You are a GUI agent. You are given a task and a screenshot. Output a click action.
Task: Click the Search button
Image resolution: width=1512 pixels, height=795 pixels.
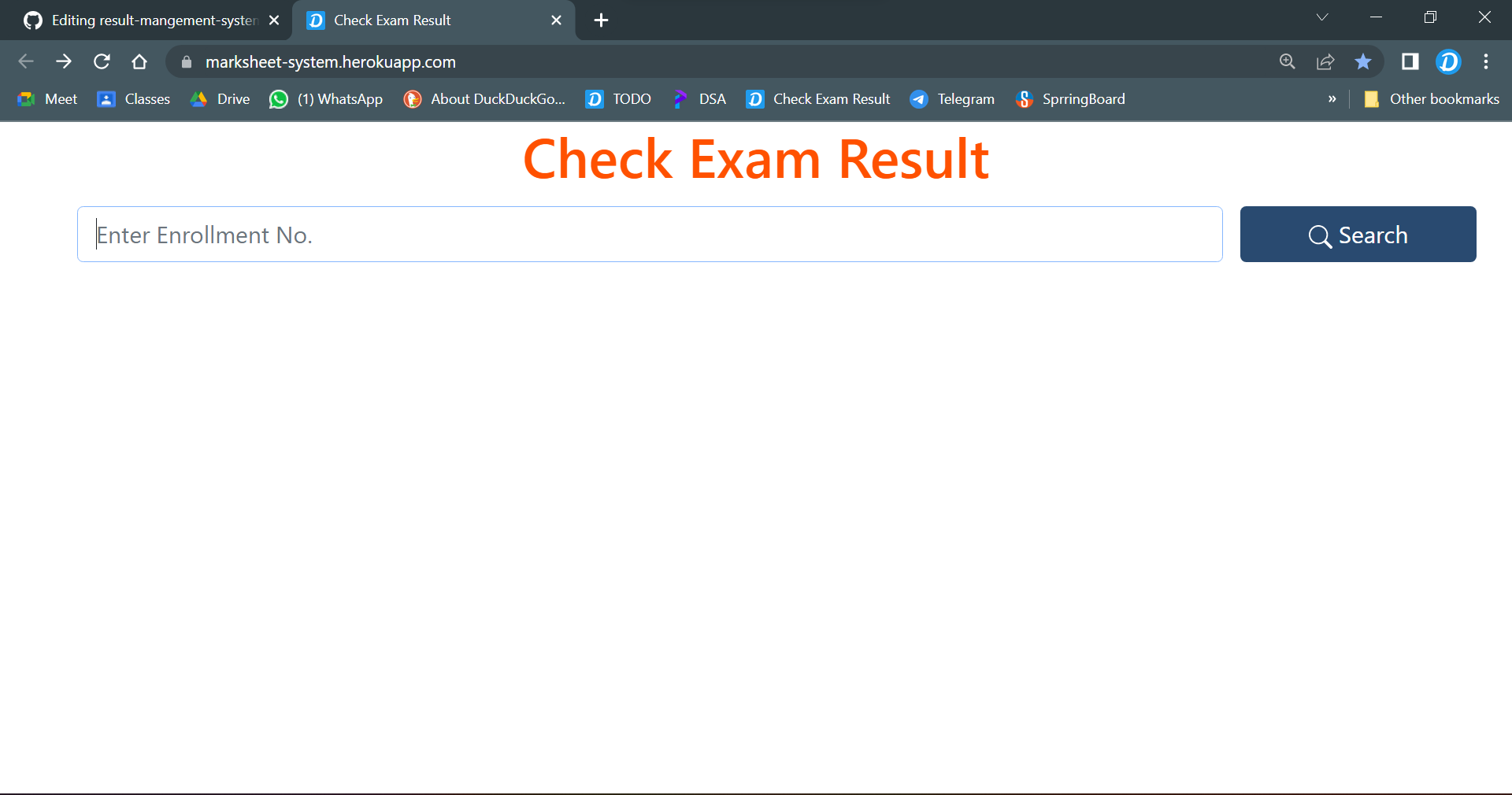tap(1358, 235)
